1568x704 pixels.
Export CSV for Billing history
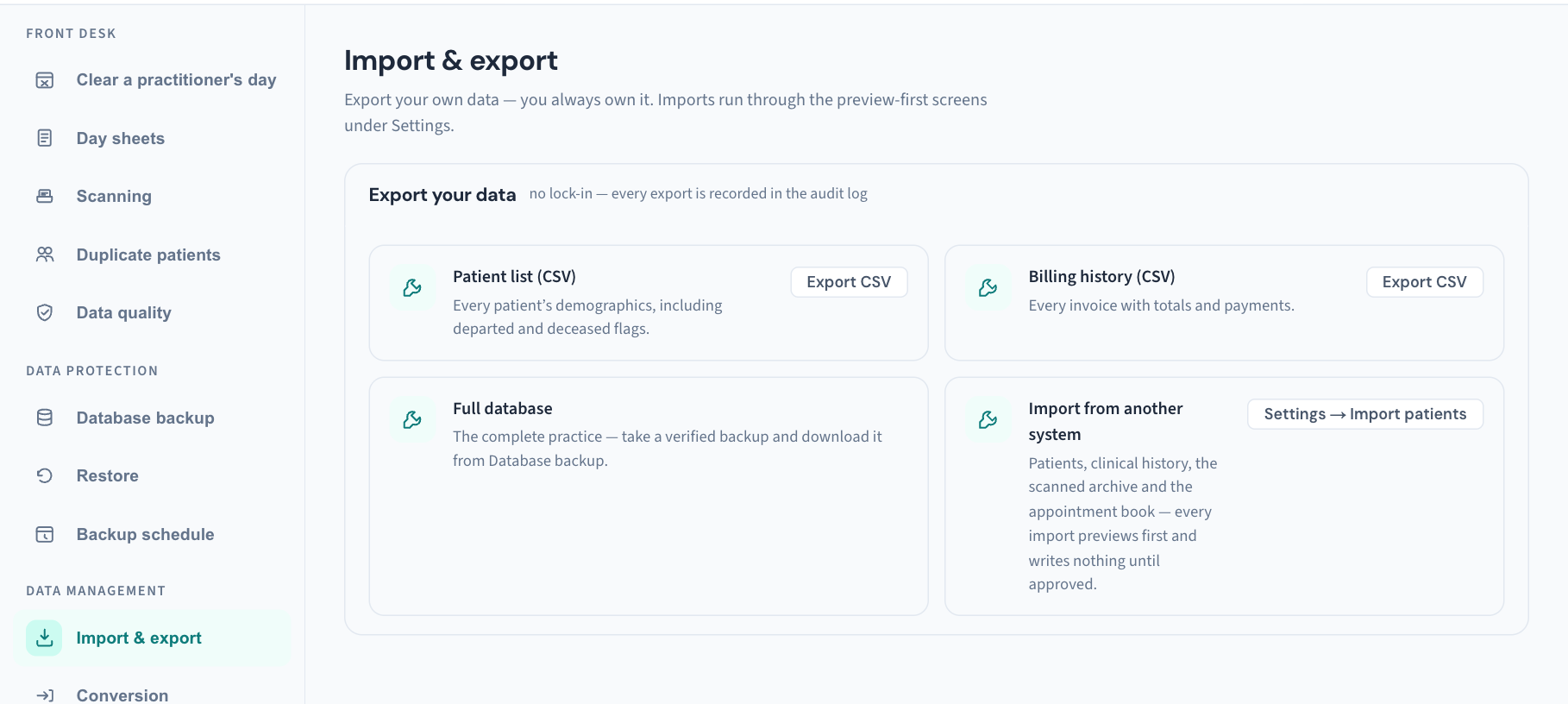(x=1425, y=282)
